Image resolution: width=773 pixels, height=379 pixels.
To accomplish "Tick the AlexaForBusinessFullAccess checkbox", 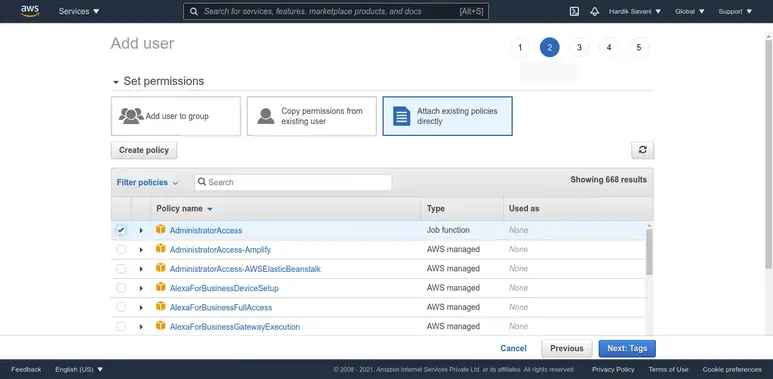I will (121, 307).
